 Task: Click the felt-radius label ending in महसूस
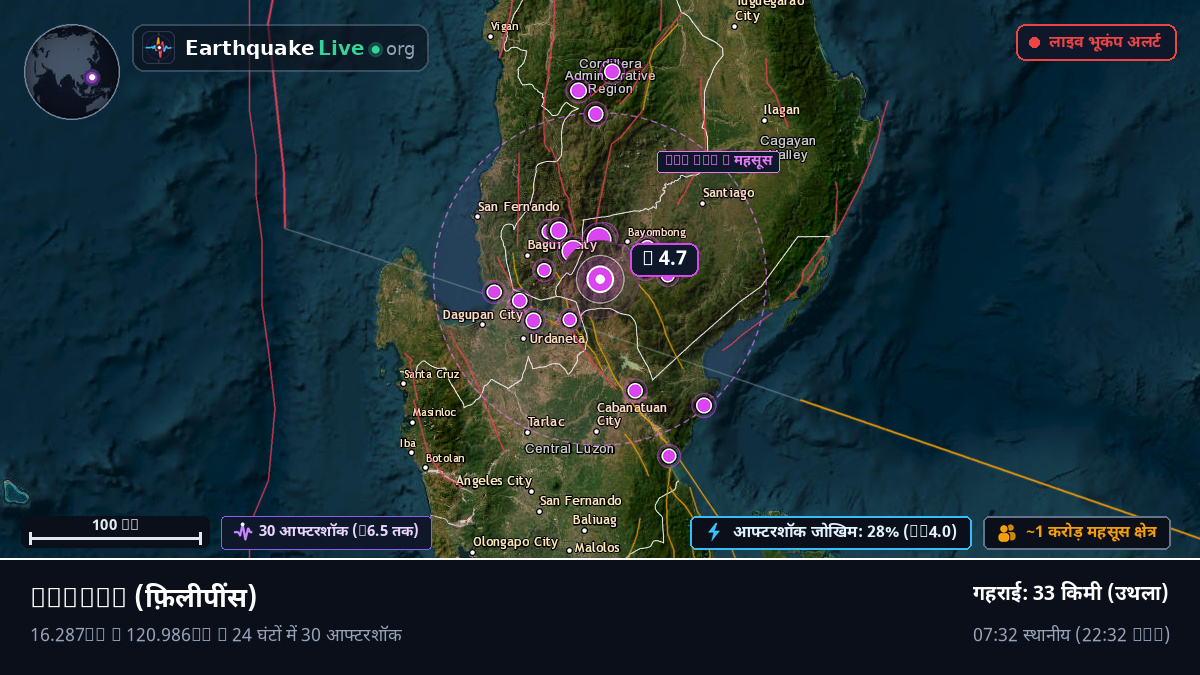(718, 161)
